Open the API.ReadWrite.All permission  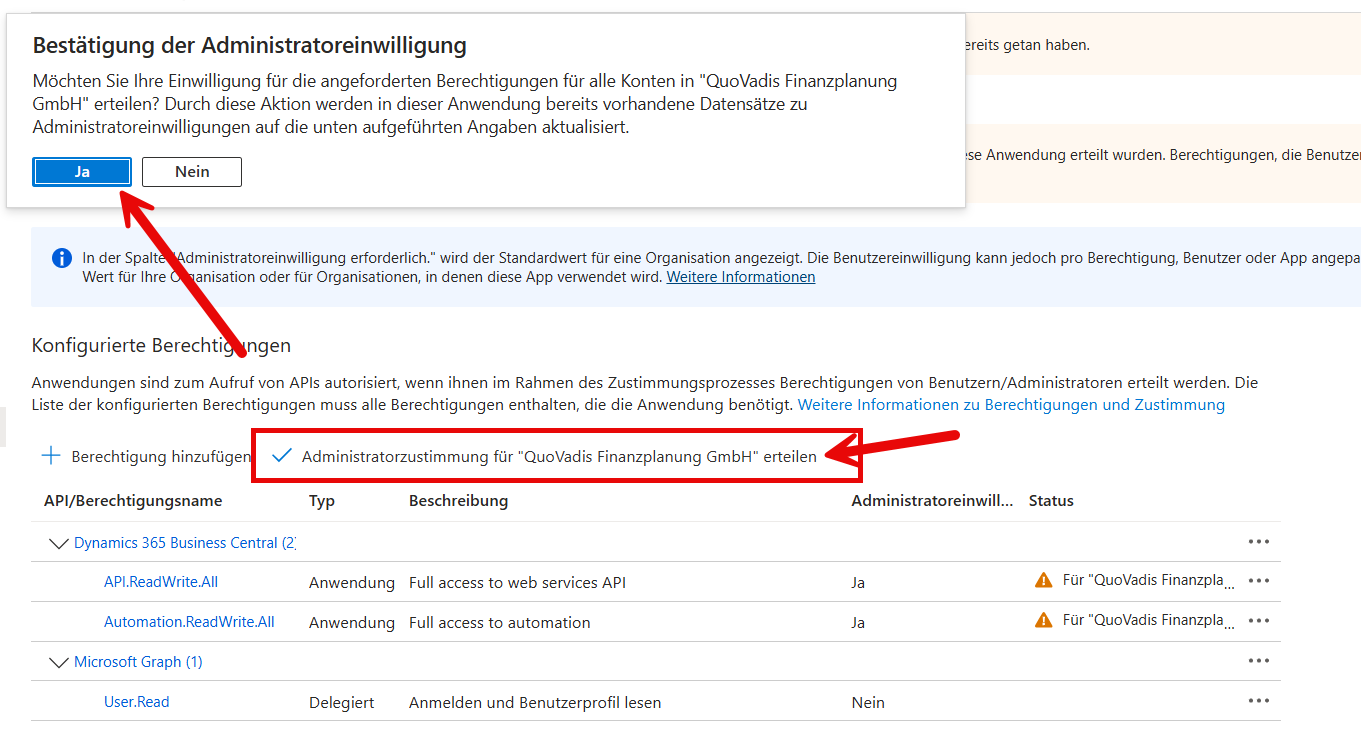click(161, 582)
